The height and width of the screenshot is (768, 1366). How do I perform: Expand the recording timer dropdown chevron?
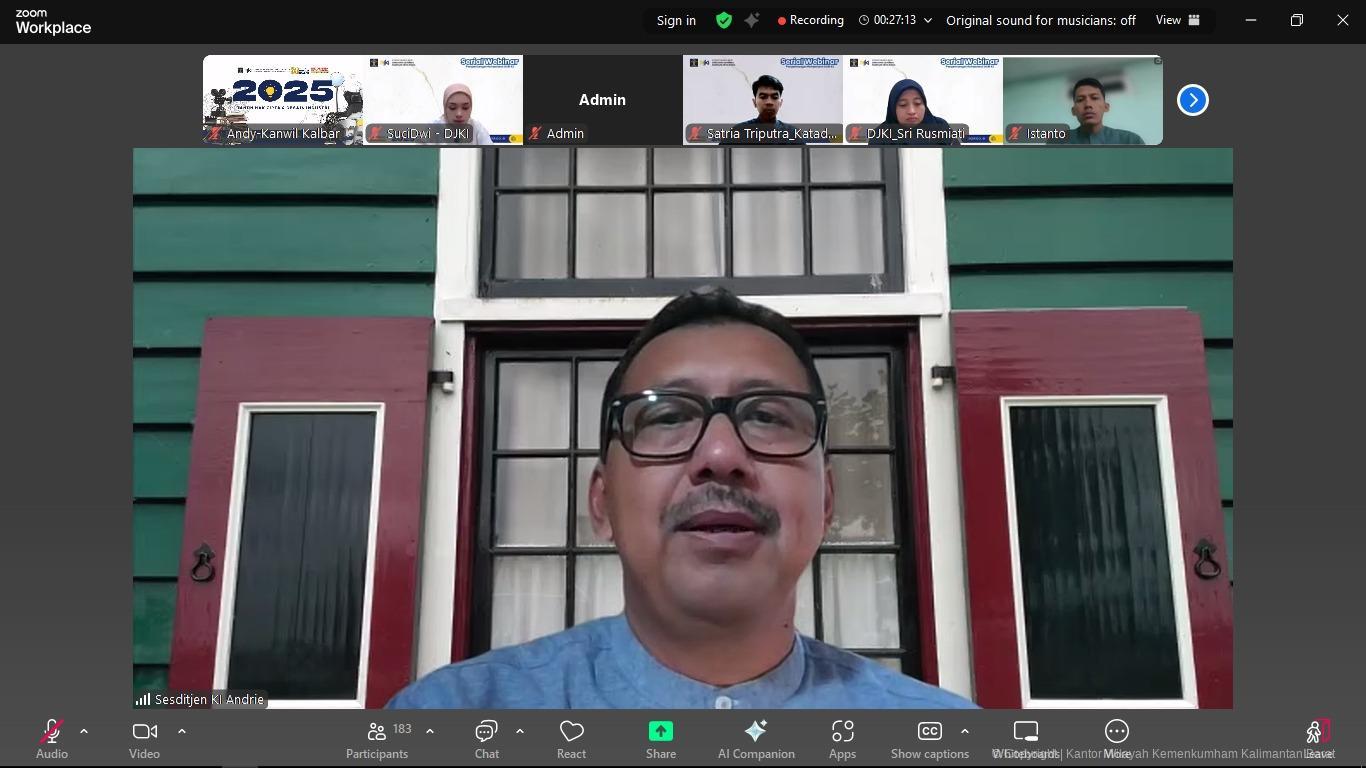coord(928,20)
